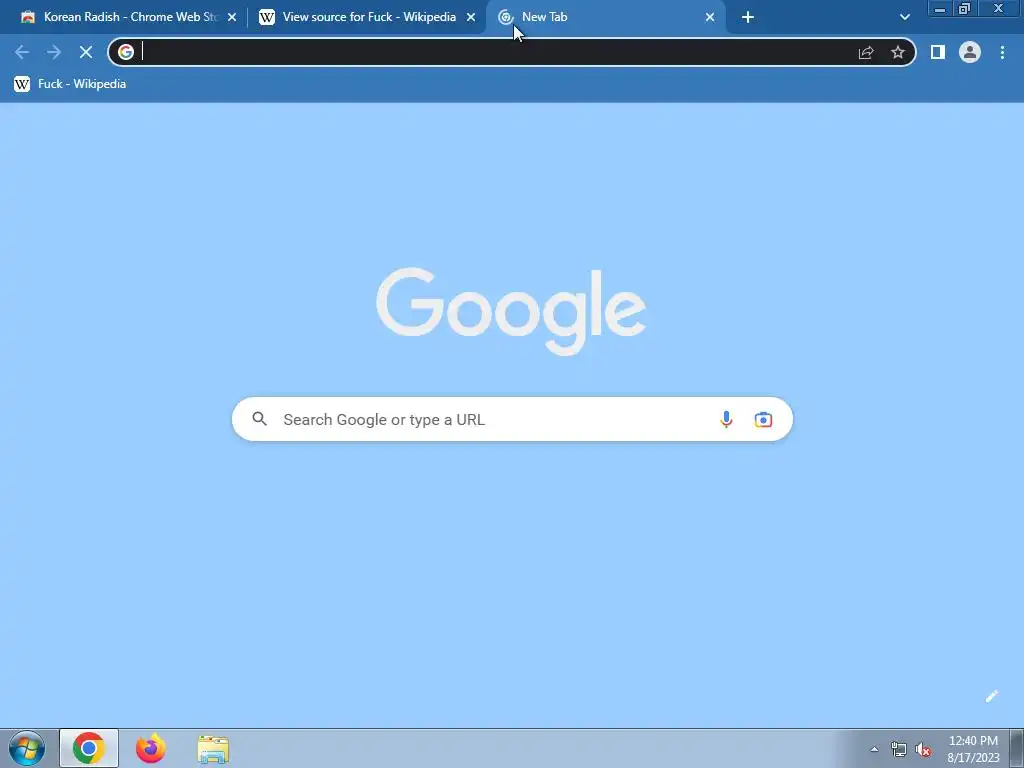Open the network tray icon
The width and height of the screenshot is (1024, 768).
pos(899,750)
